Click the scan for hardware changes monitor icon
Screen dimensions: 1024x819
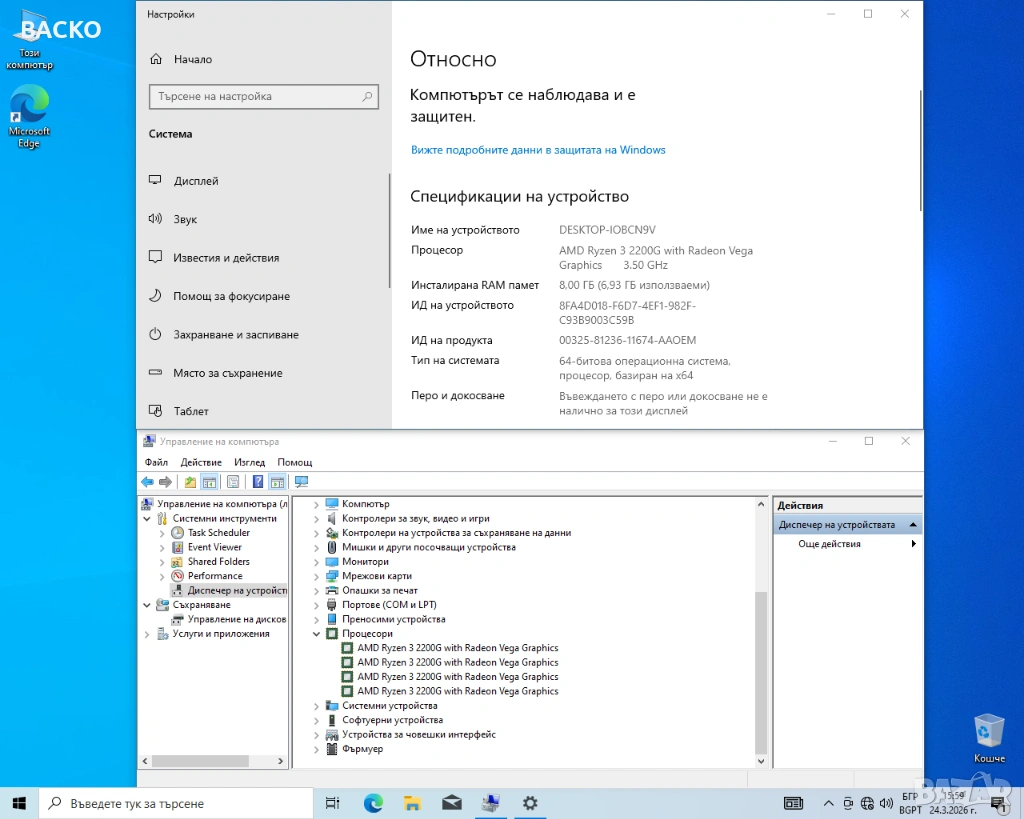click(301, 482)
